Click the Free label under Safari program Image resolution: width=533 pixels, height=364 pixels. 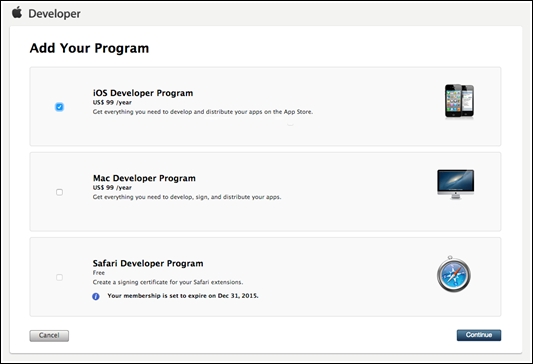(x=99, y=273)
